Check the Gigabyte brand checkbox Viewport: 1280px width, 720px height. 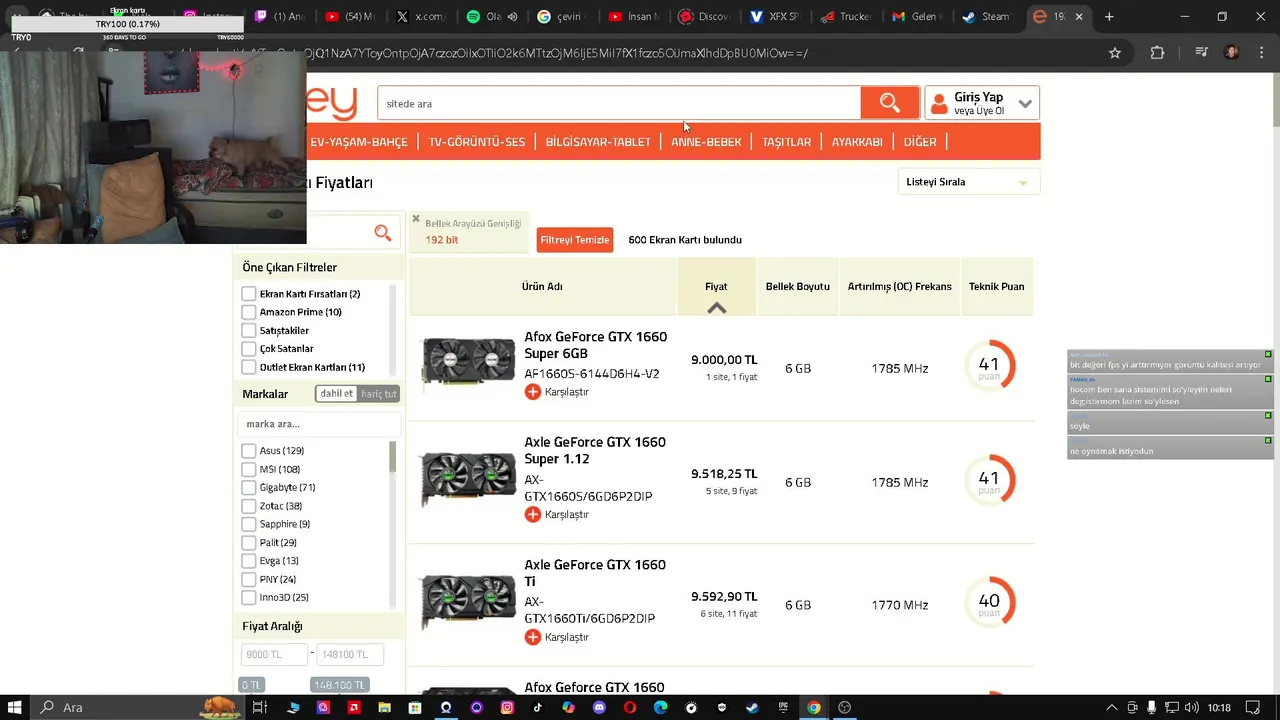(x=249, y=487)
